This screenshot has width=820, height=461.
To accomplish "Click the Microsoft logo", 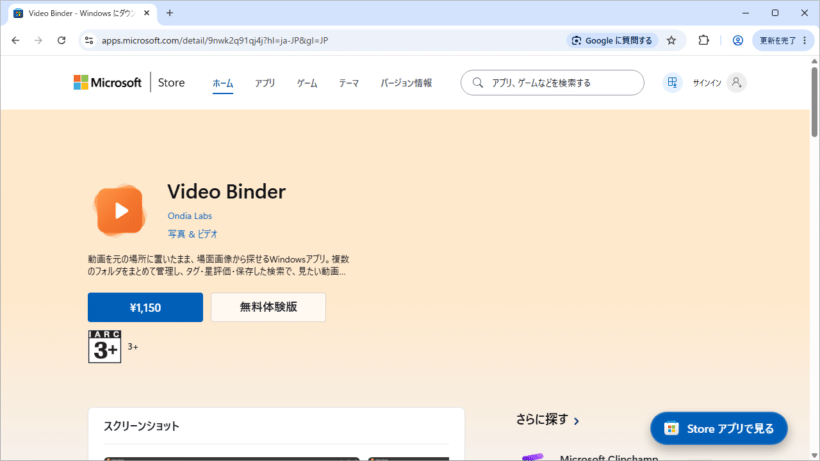I will 107,83.
